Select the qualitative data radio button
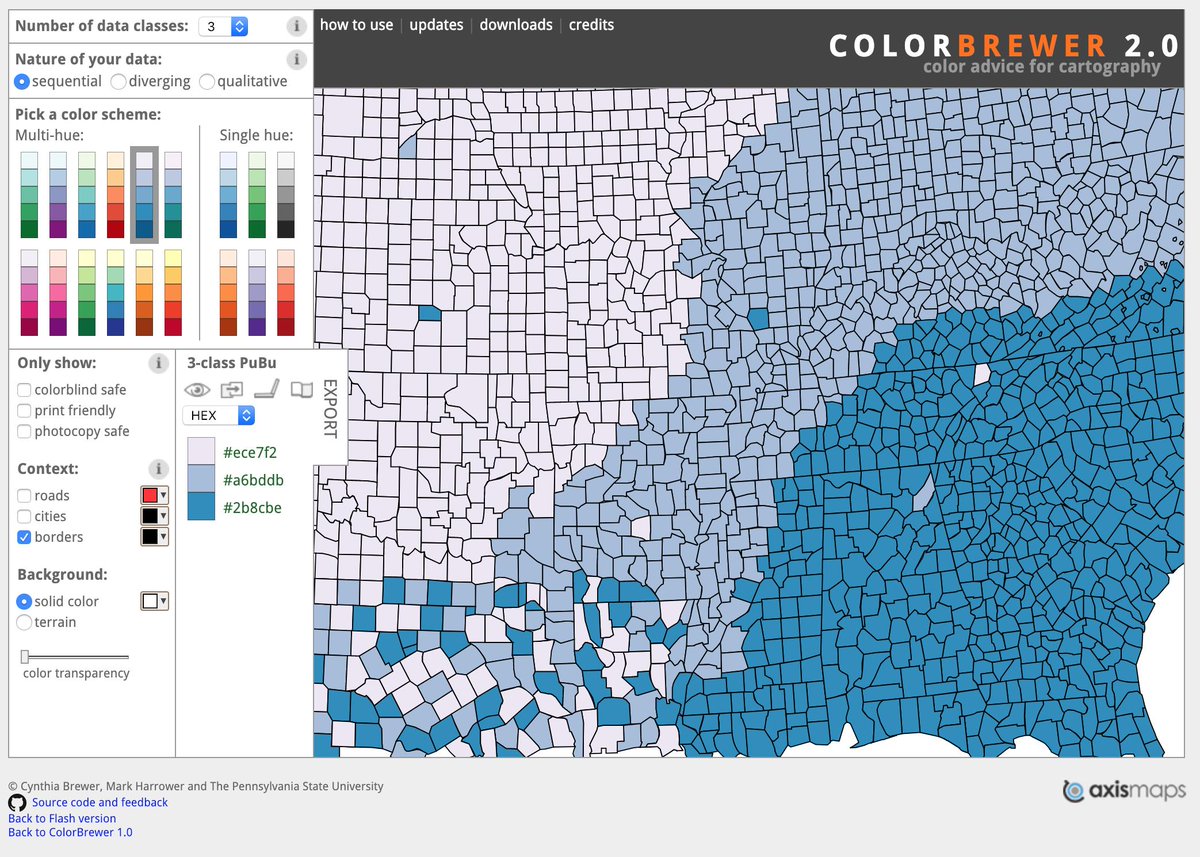 pos(207,81)
